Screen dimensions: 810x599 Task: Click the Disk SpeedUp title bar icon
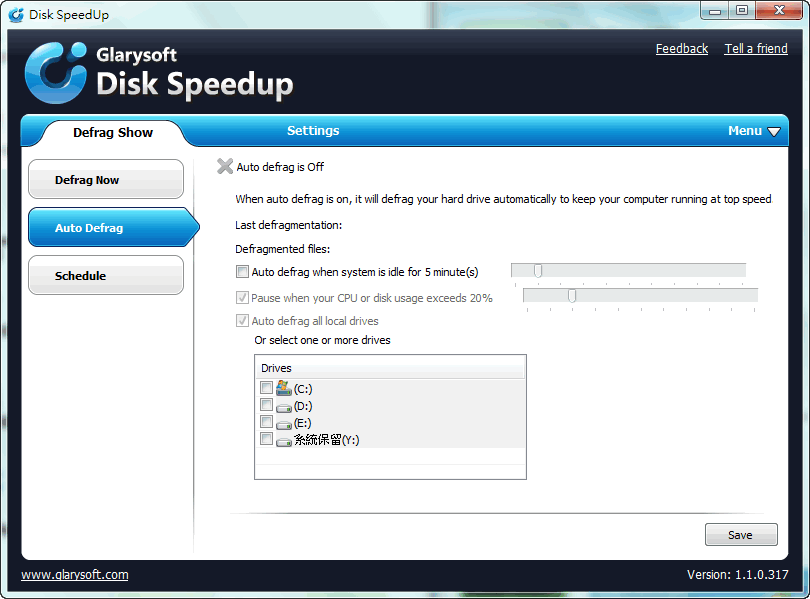(x=17, y=14)
